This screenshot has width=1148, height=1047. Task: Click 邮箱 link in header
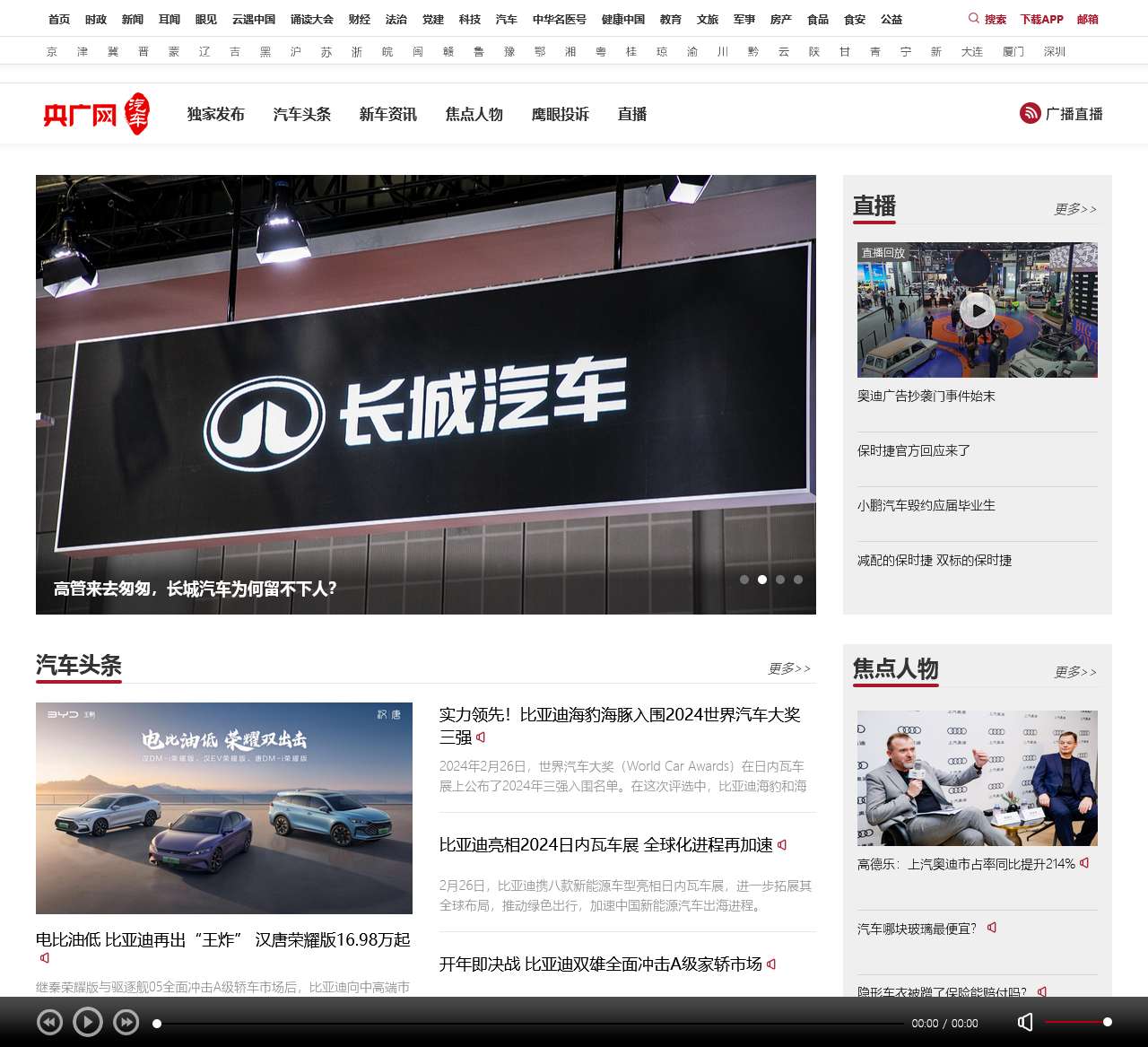pyautogui.click(x=1088, y=19)
